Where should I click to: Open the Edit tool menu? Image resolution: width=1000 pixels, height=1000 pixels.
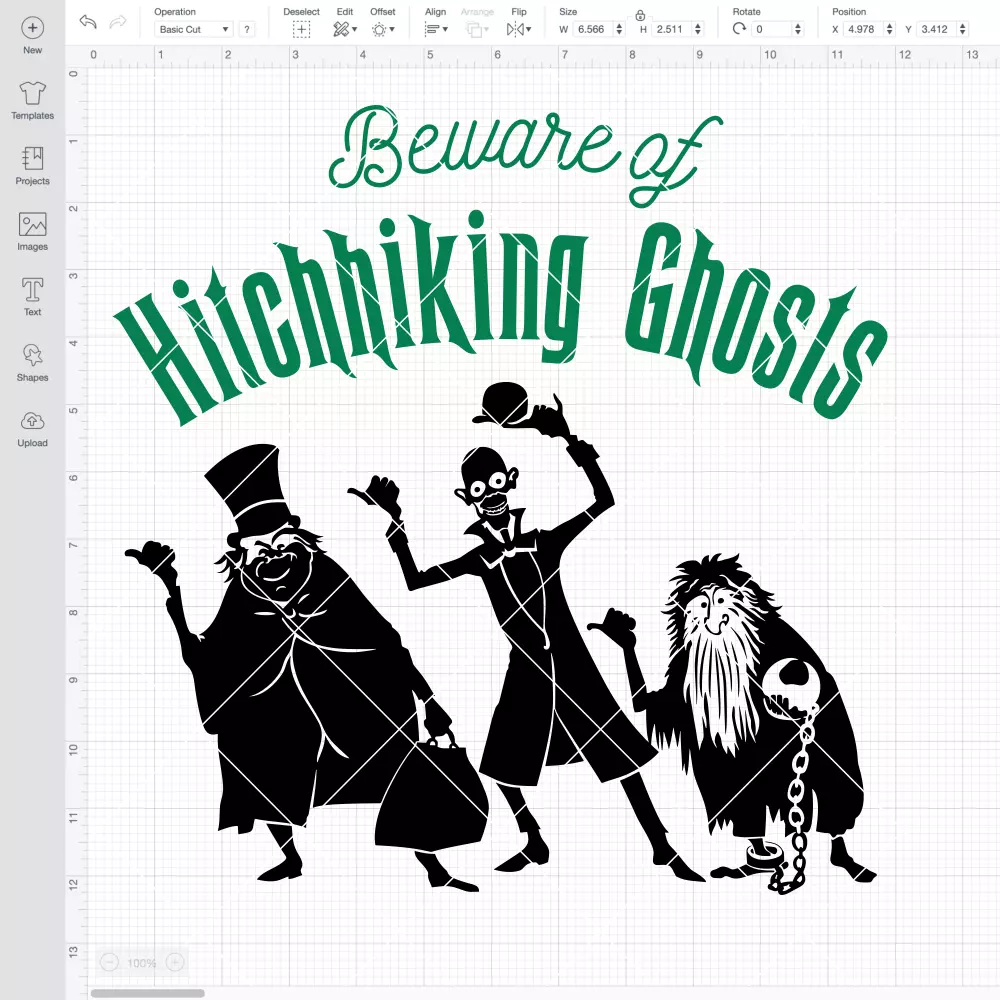tap(345, 29)
